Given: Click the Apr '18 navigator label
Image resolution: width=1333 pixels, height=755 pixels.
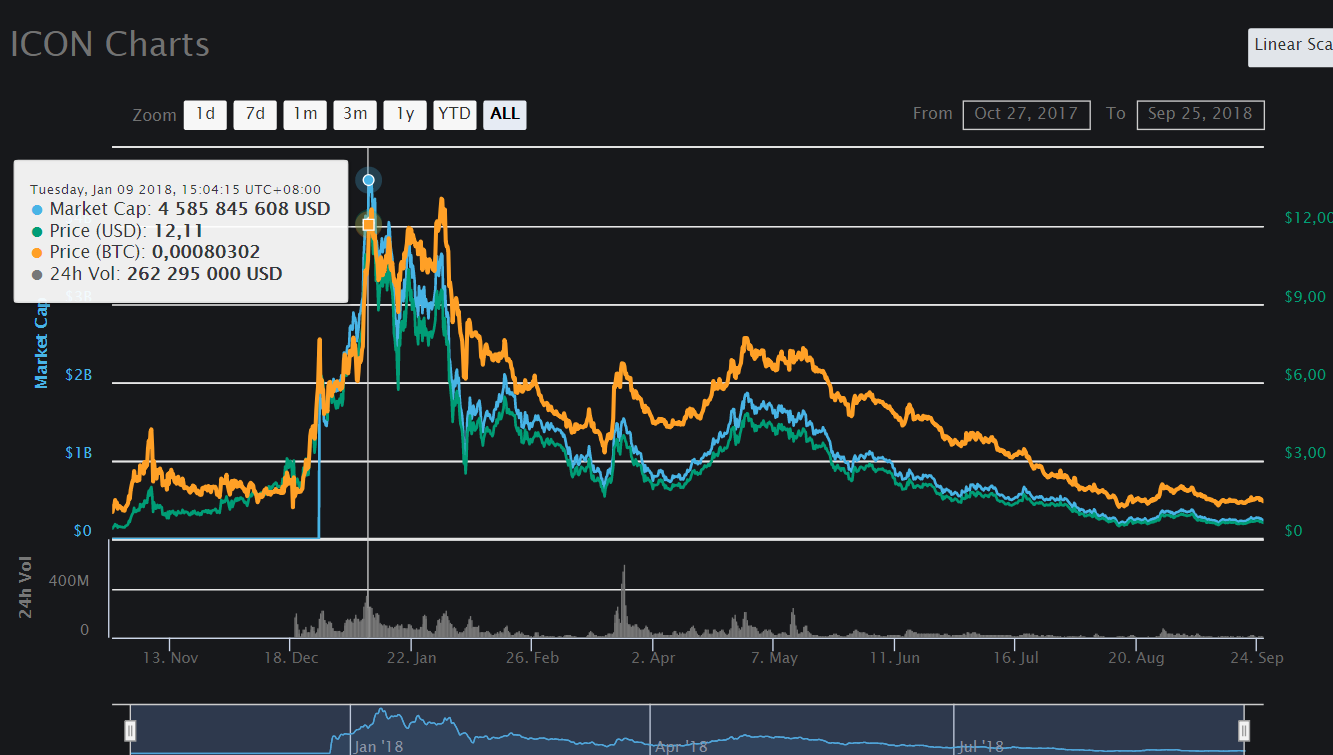Looking at the screenshot, I should coord(681,746).
